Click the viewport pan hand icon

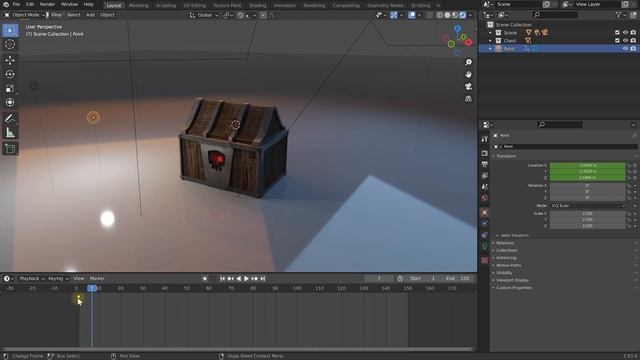(468, 74)
